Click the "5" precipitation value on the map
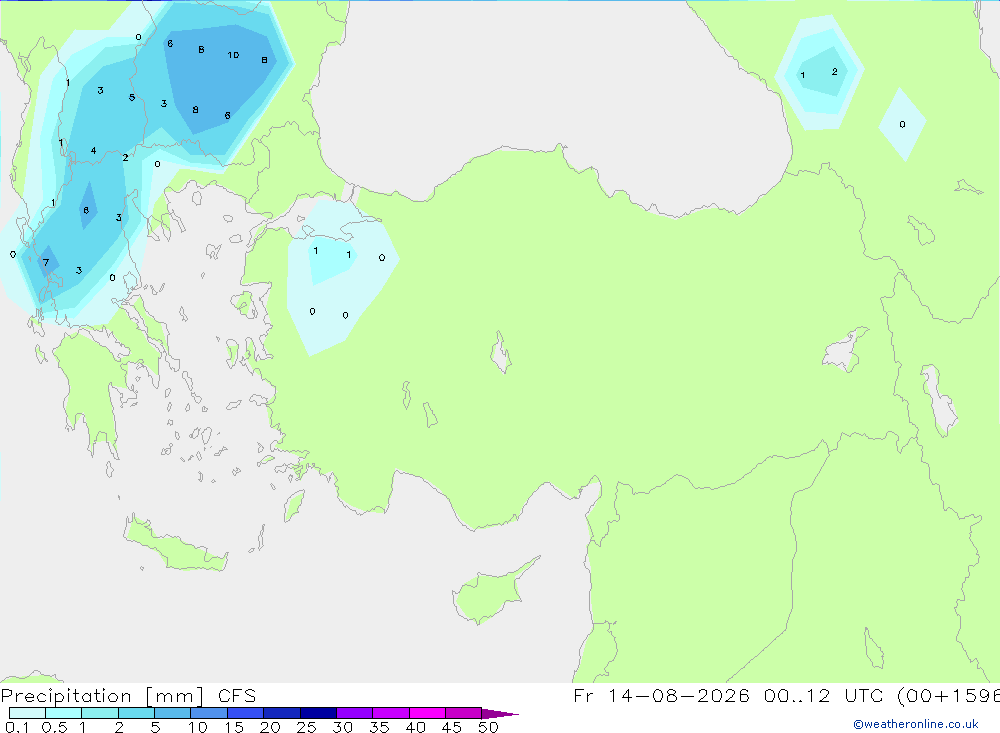The image size is (1000, 733). pos(132,98)
